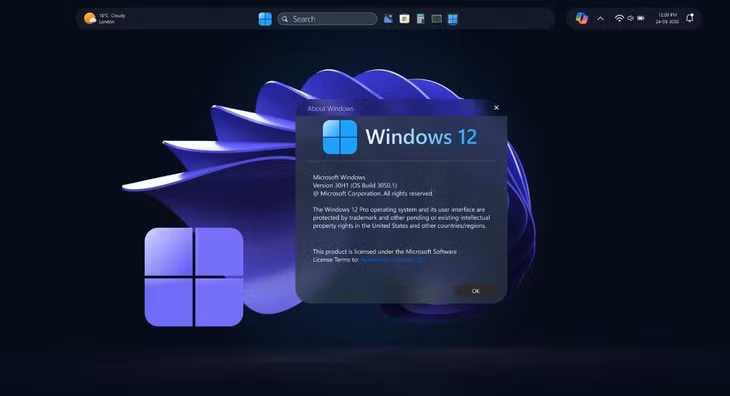Launch the Photos app from the taskbar
Screen dimensions: 730x396
coord(388,19)
